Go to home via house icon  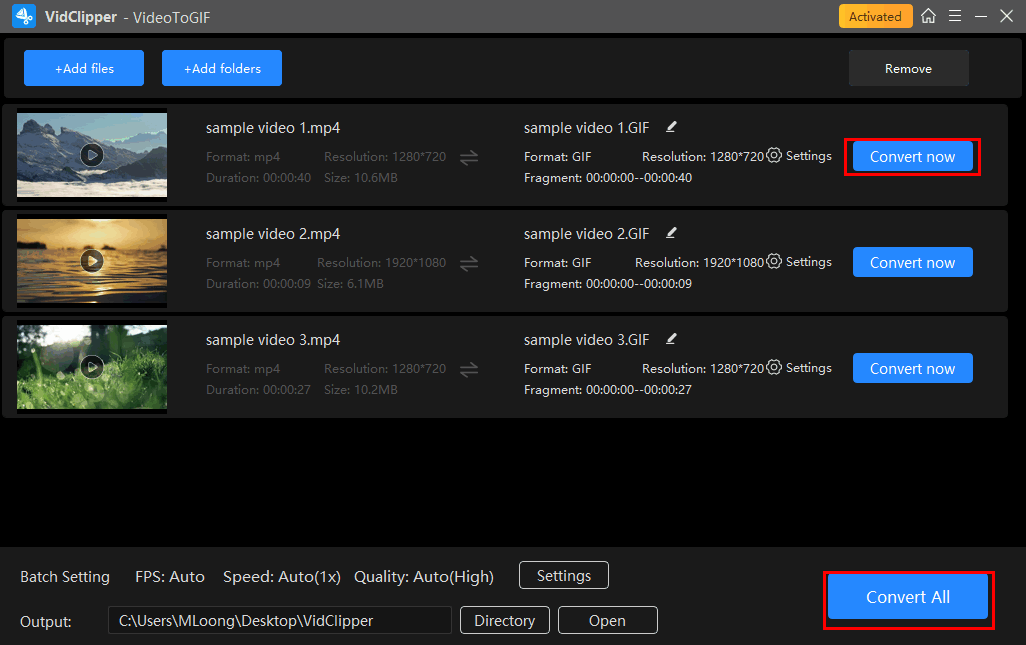tap(929, 16)
